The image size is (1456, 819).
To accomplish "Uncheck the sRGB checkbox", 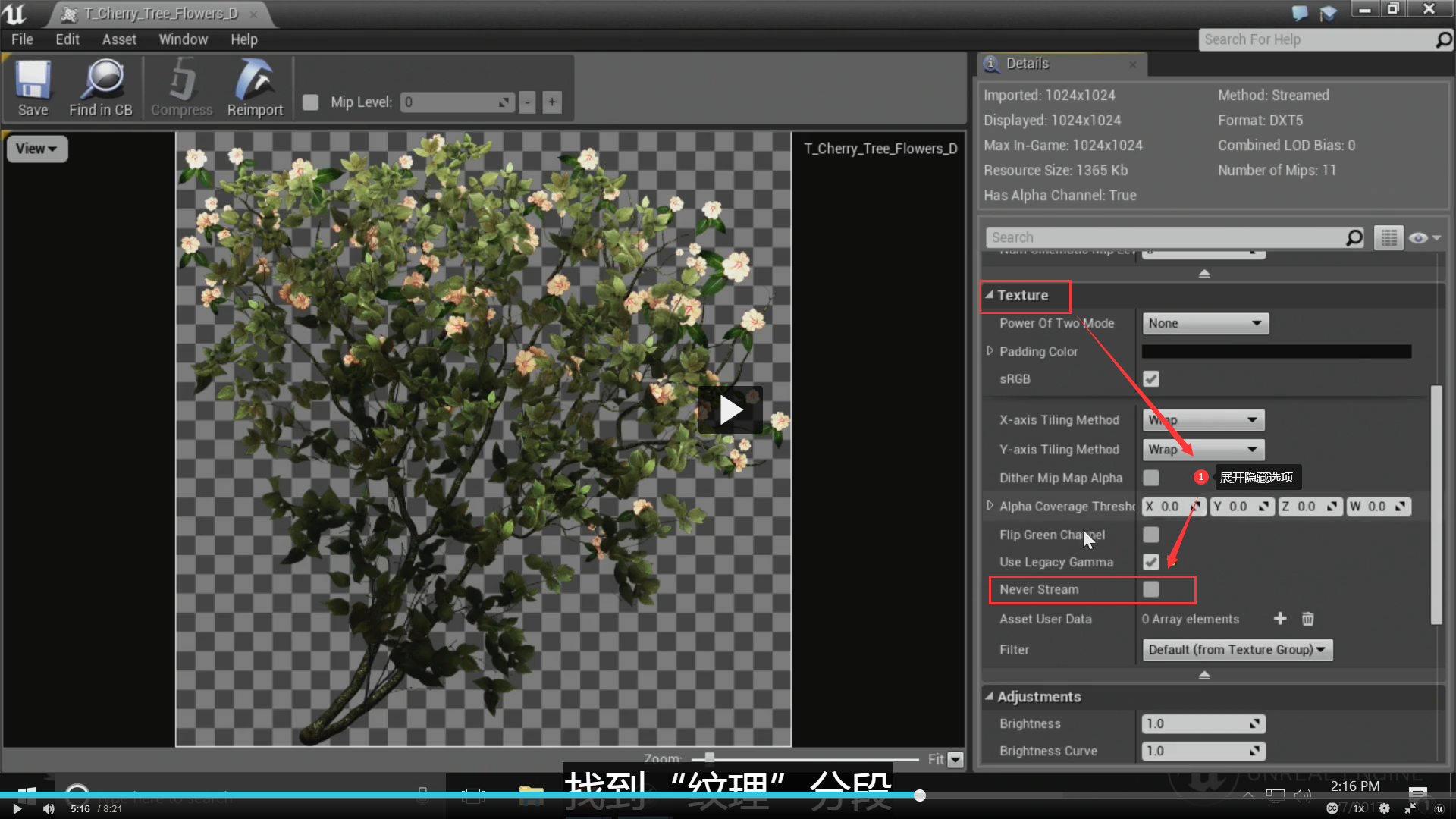I will pyautogui.click(x=1151, y=378).
